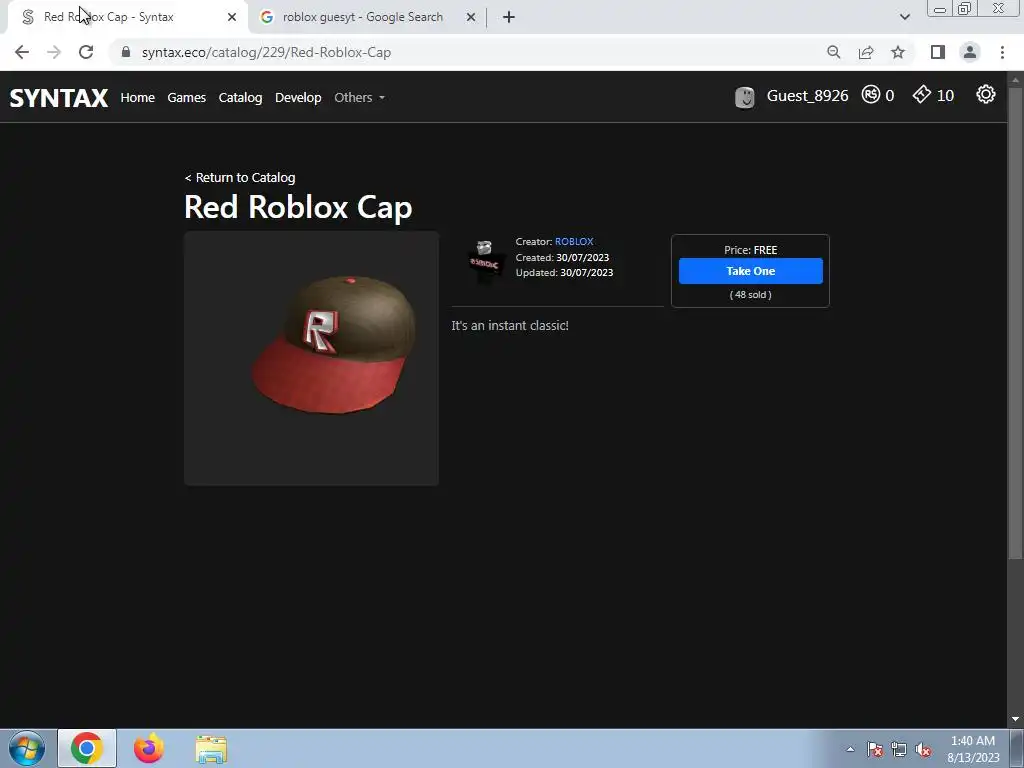Screen dimensions: 1024x768
Task: Click the network tray icon
Action: coord(899,750)
